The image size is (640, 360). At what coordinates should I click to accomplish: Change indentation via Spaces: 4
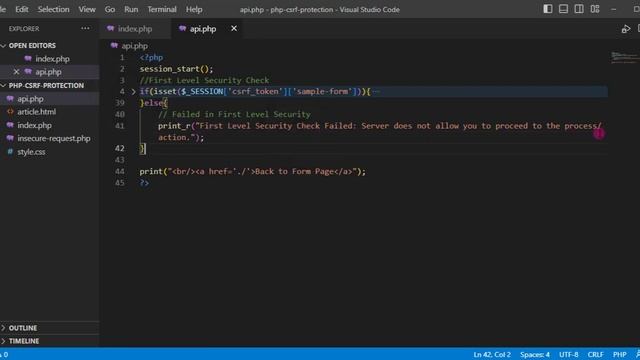coord(535,354)
